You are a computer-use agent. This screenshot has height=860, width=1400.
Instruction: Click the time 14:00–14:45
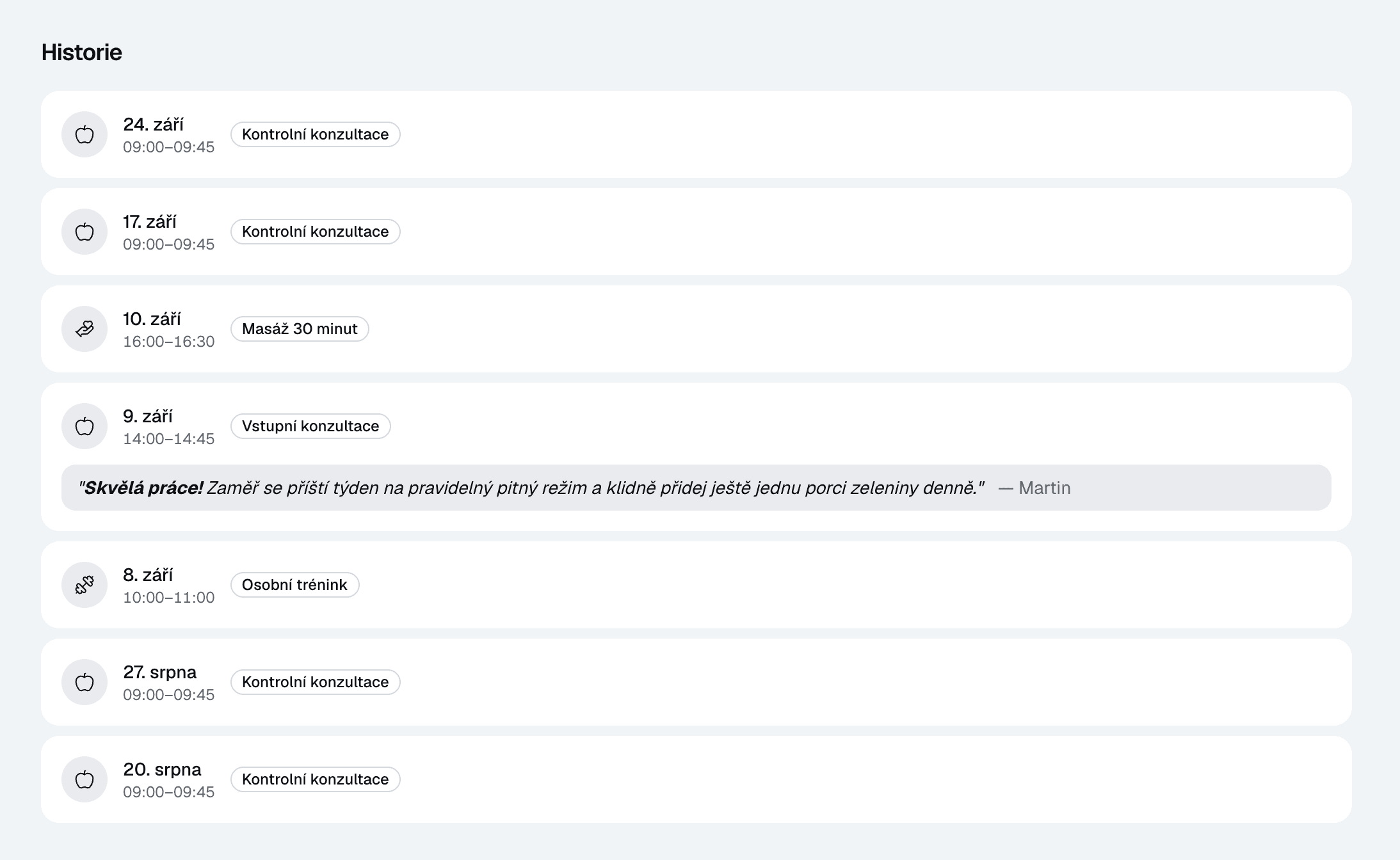(169, 439)
